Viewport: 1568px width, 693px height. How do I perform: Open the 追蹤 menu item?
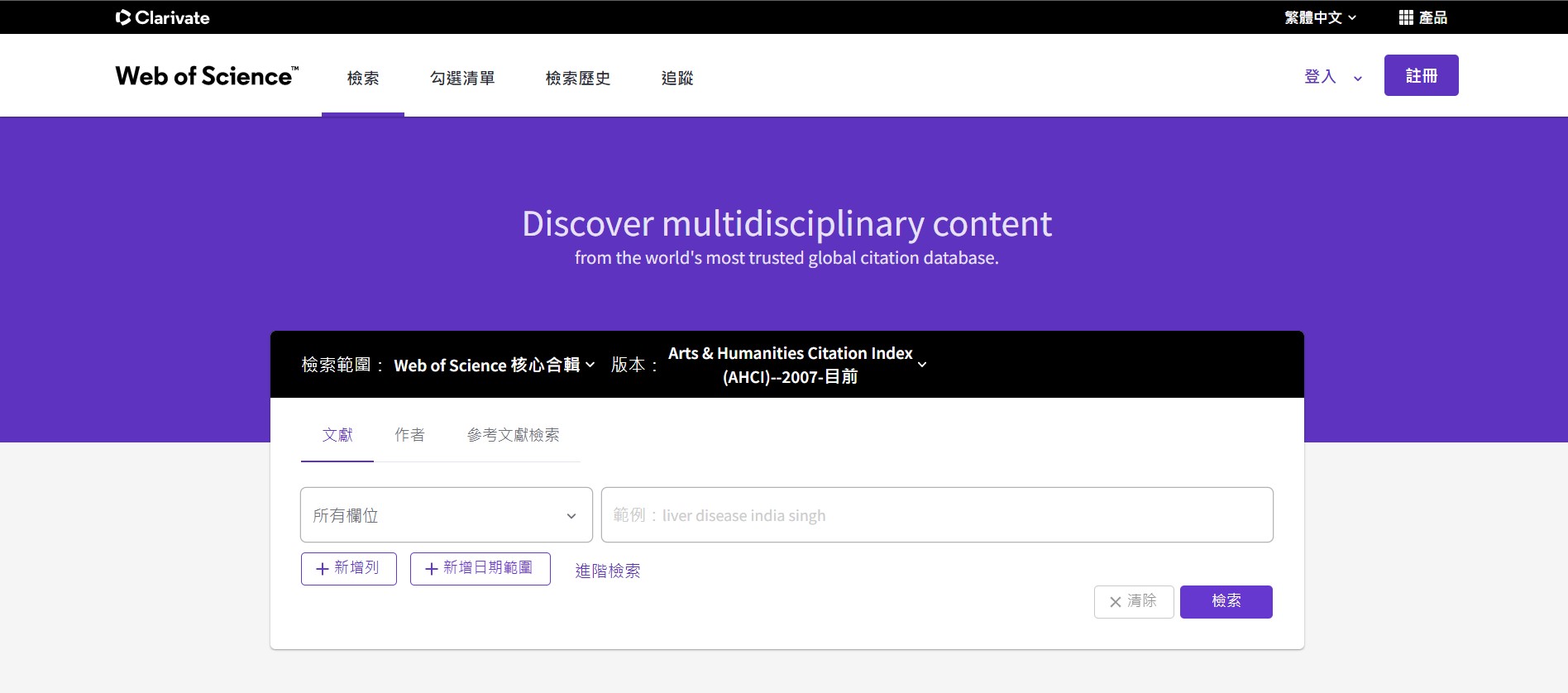coord(677,79)
